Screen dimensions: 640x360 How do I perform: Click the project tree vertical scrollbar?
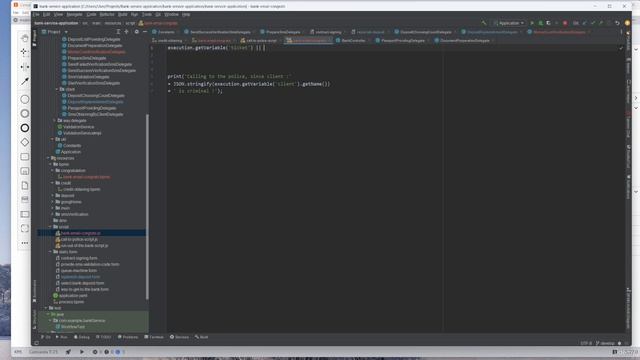pos(147,206)
